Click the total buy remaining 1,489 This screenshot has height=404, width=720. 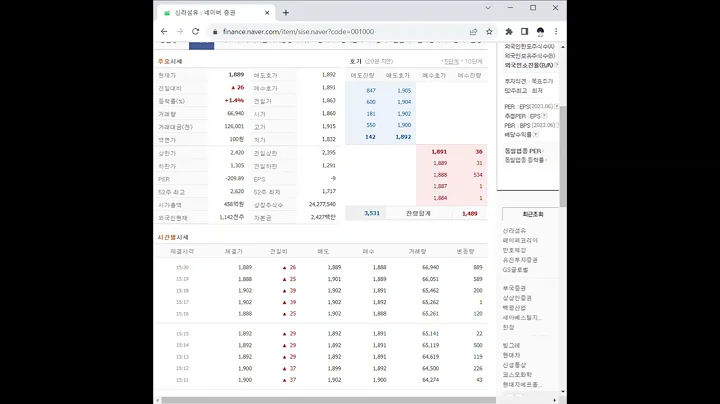[x=470, y=213]
